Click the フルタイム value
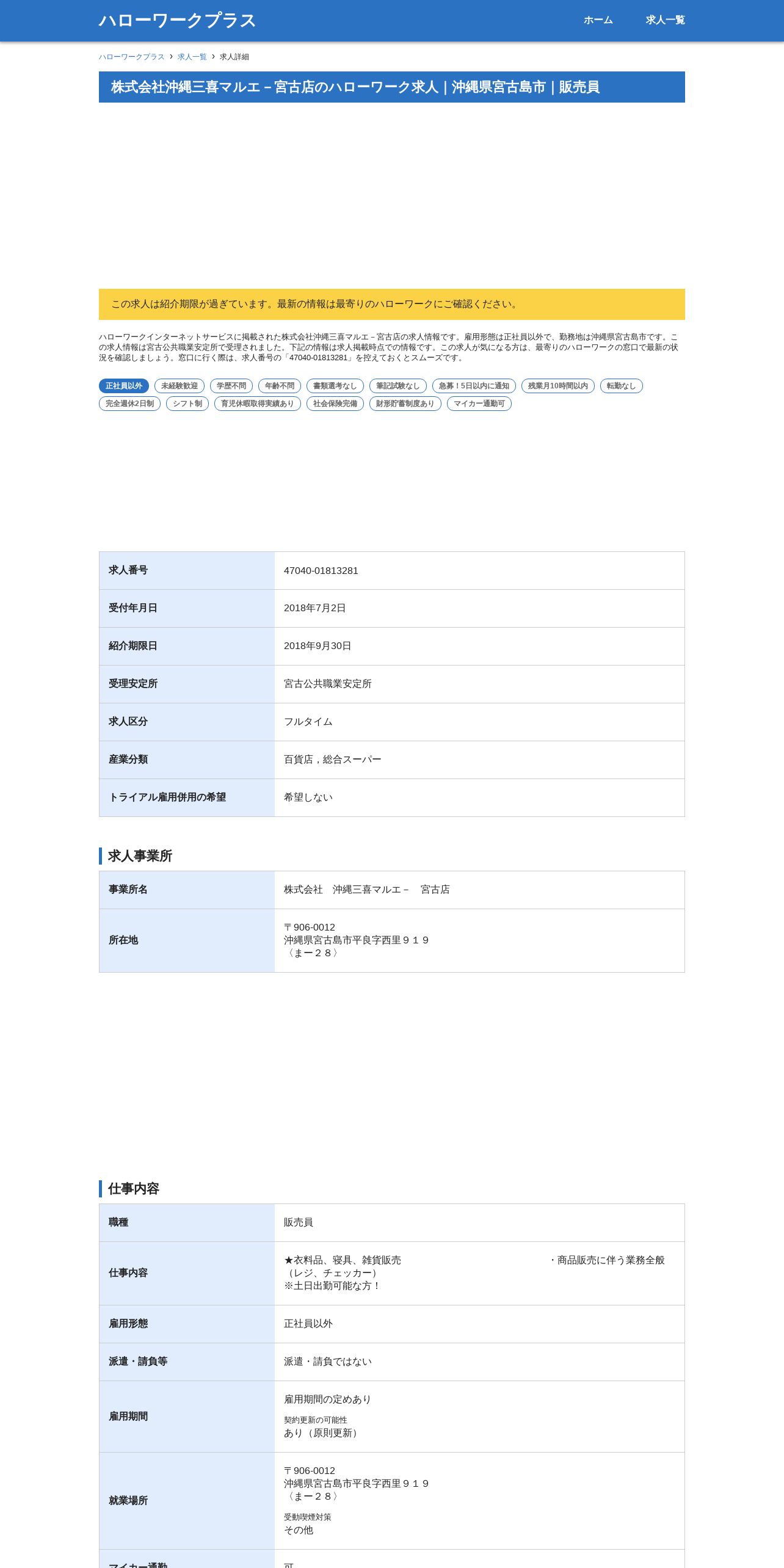The height and width of the screenshot is (1568, 784). click(x=308, y=722)
